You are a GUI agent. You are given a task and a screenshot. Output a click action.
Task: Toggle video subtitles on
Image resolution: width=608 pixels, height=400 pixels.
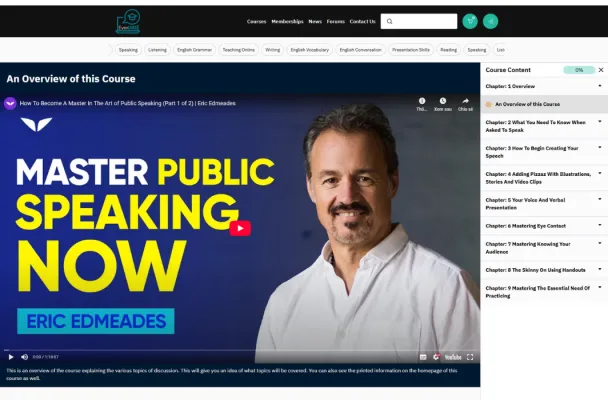[x=422, y=356]
